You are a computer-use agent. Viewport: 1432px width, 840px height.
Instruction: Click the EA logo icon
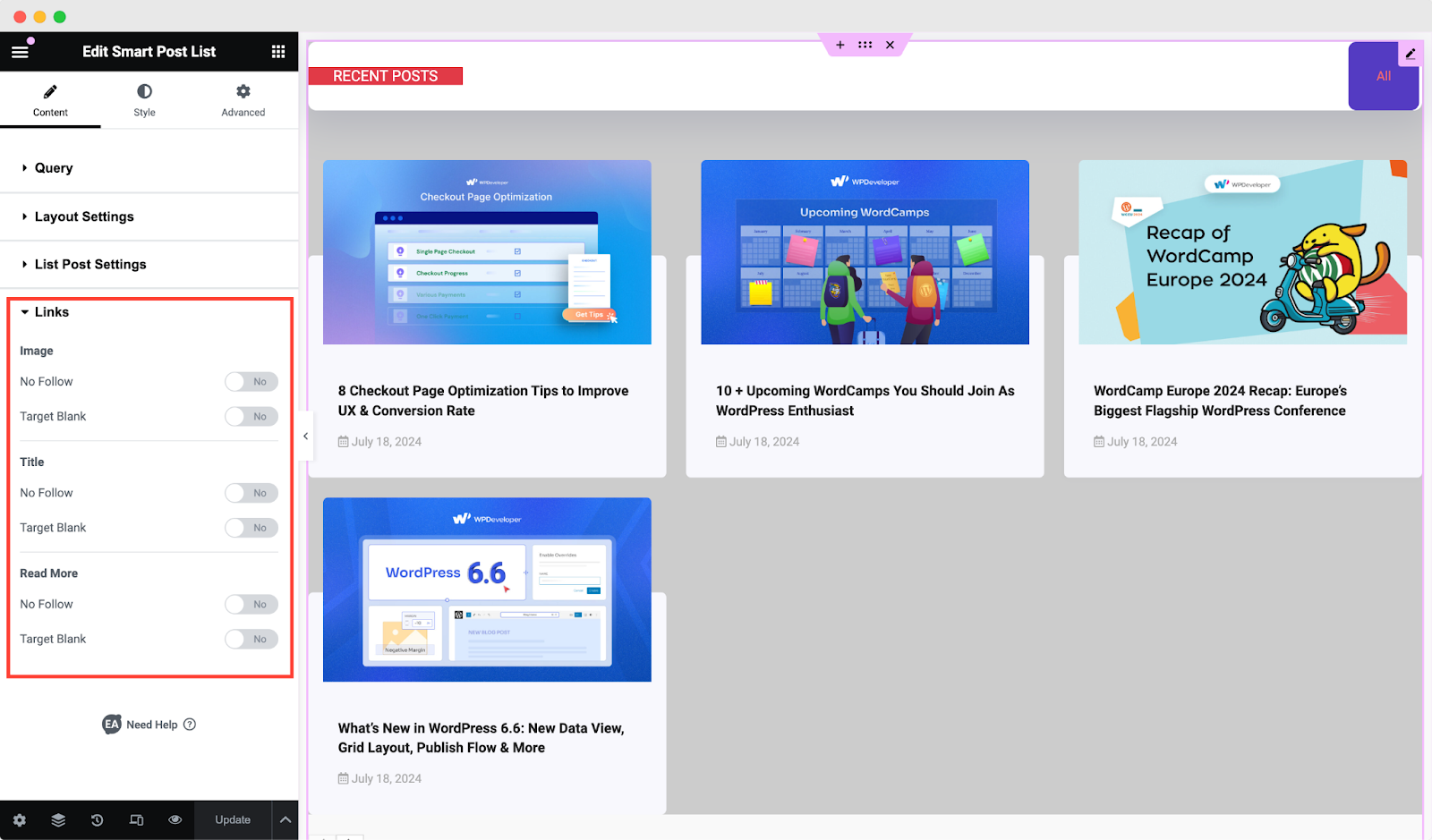coord(112,725)
